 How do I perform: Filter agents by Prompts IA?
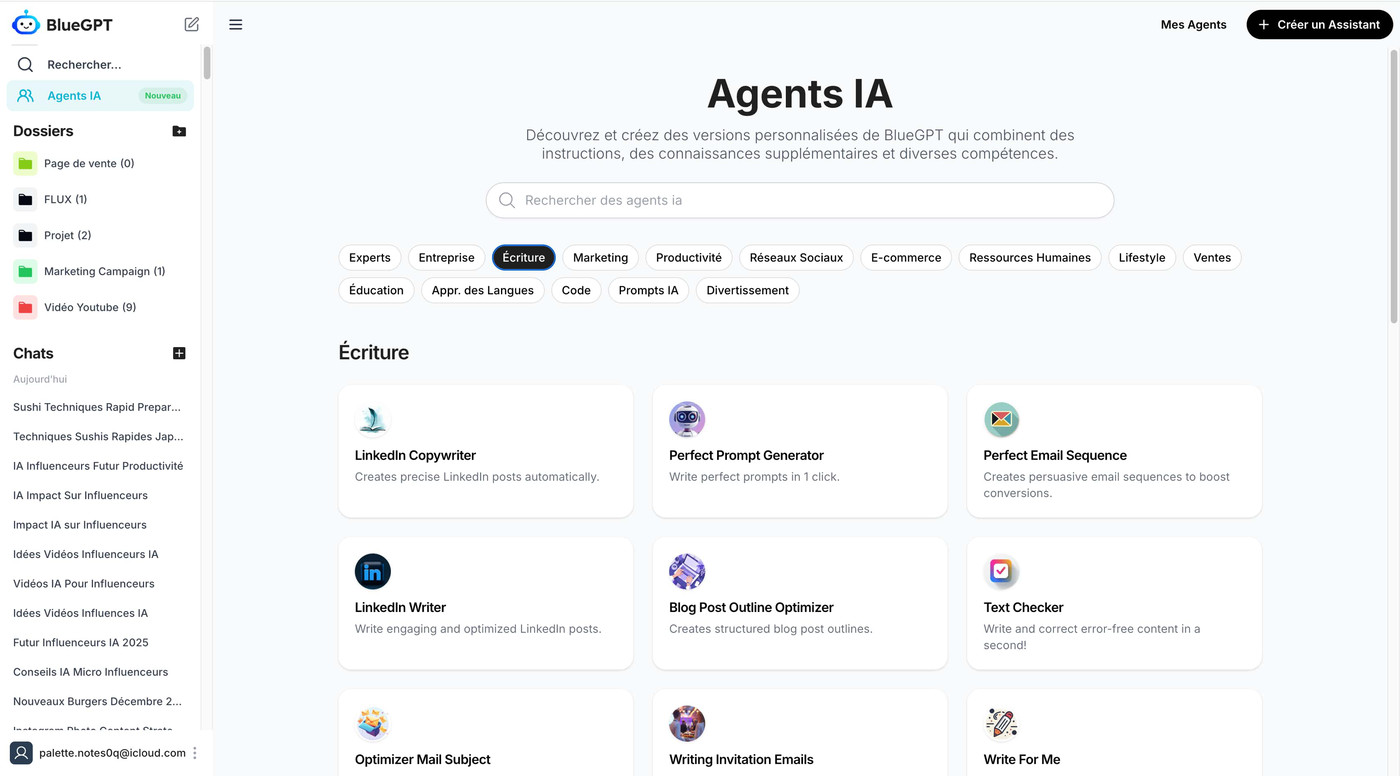pyautogui.click(x=648, y=290)
